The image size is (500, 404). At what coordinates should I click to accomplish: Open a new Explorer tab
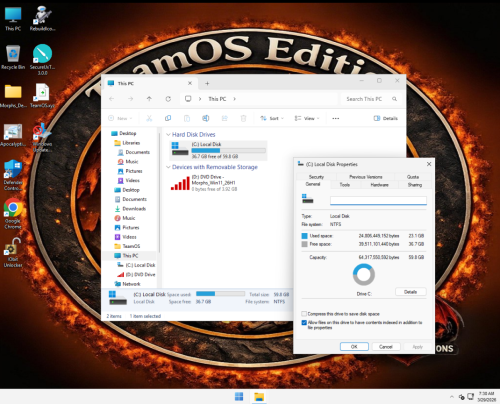(207, 84)
